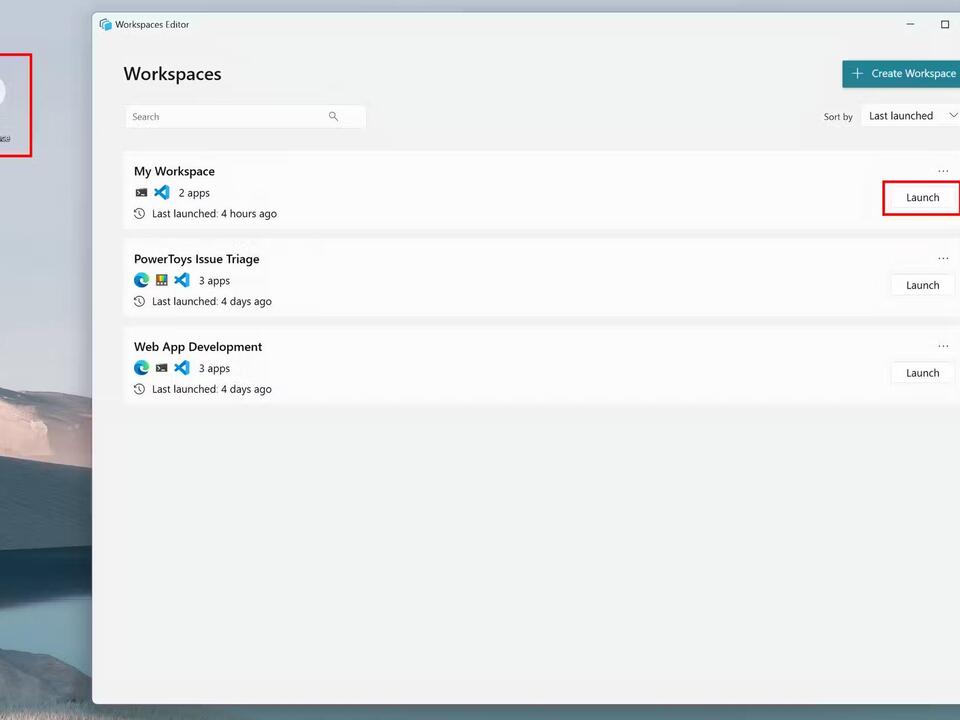Launch the Web App Development workspace
This screenshot has width=960, height=720.
click(x=922, y=372)
